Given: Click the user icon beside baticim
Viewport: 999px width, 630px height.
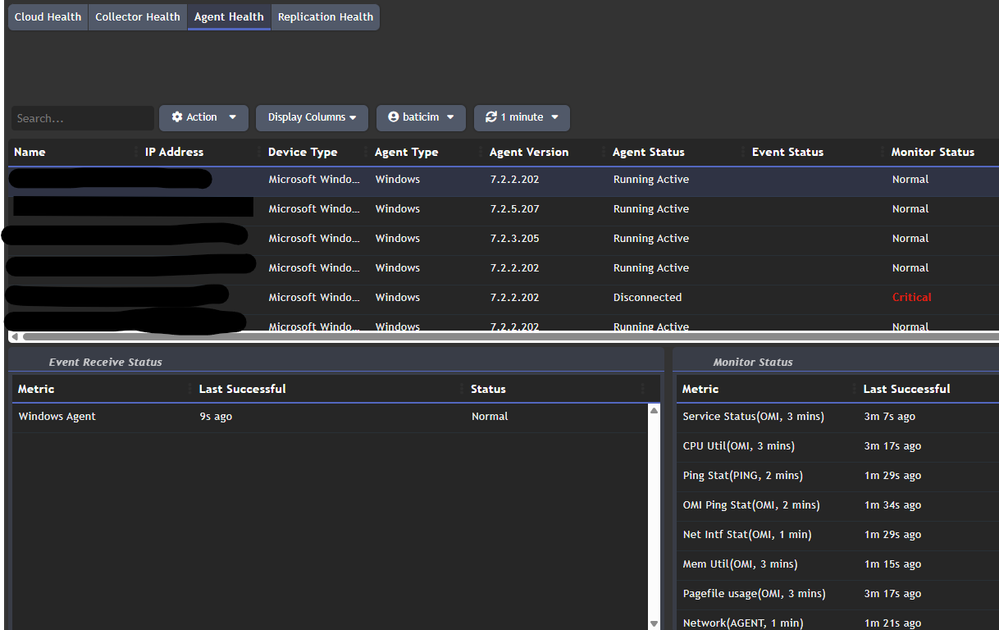Looking at the screenshot, I should [393, 117].
